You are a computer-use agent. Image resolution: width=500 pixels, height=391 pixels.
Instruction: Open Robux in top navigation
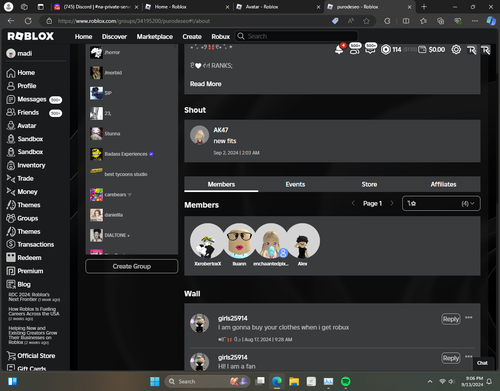coord(221,37)
